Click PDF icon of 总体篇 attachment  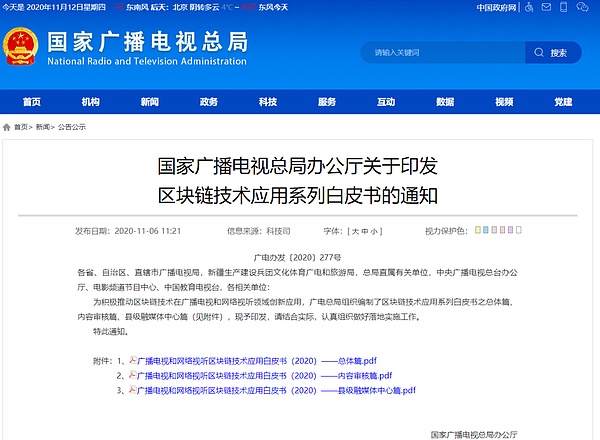(x=130, y=360)
